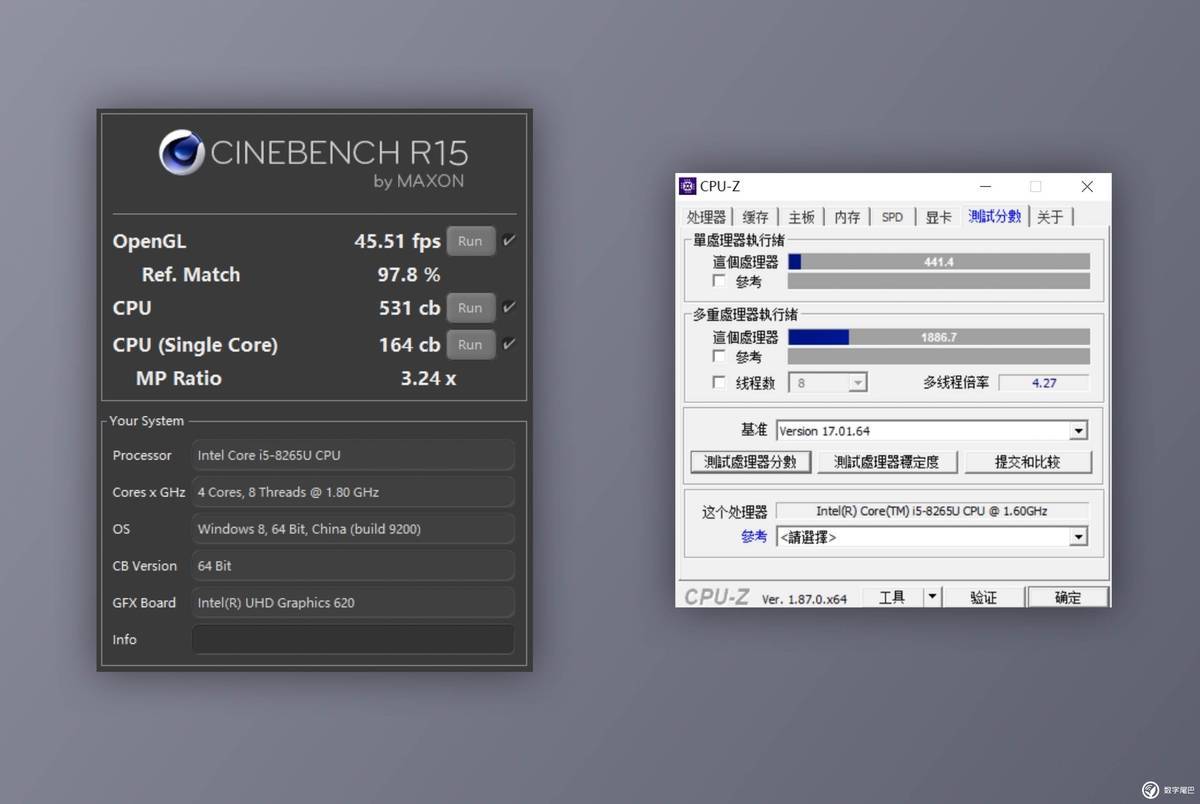Check the 线程数 checkbox
Screen dimensions: 1200x804
(x=719, y=383)
